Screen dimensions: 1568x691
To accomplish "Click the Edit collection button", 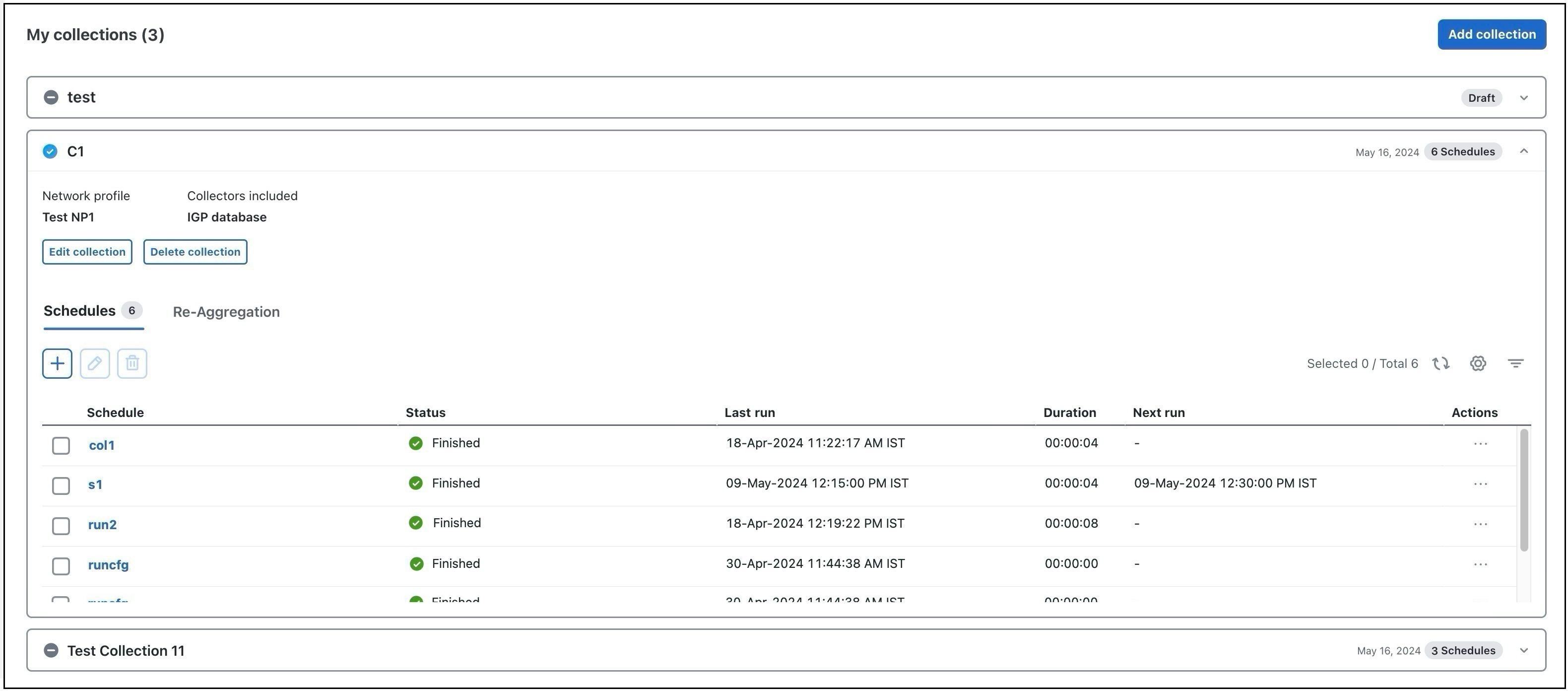I will (x=87, y=252).
